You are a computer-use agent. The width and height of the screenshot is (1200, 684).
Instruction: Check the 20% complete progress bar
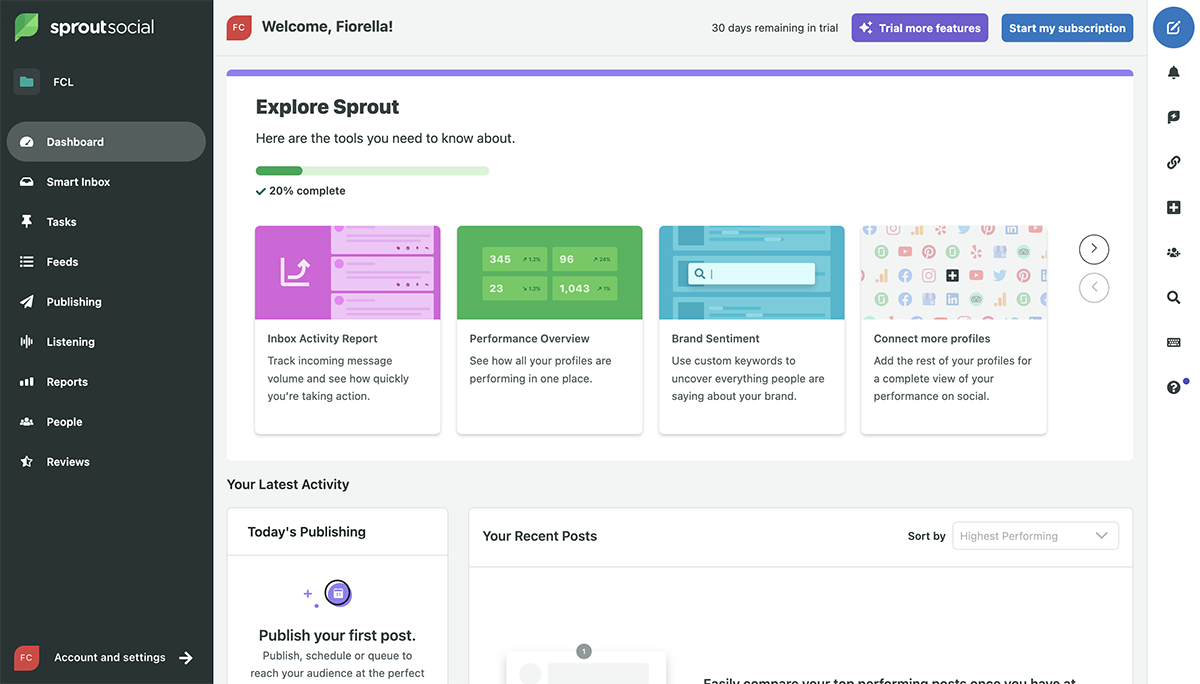click(x=372, y=170)
